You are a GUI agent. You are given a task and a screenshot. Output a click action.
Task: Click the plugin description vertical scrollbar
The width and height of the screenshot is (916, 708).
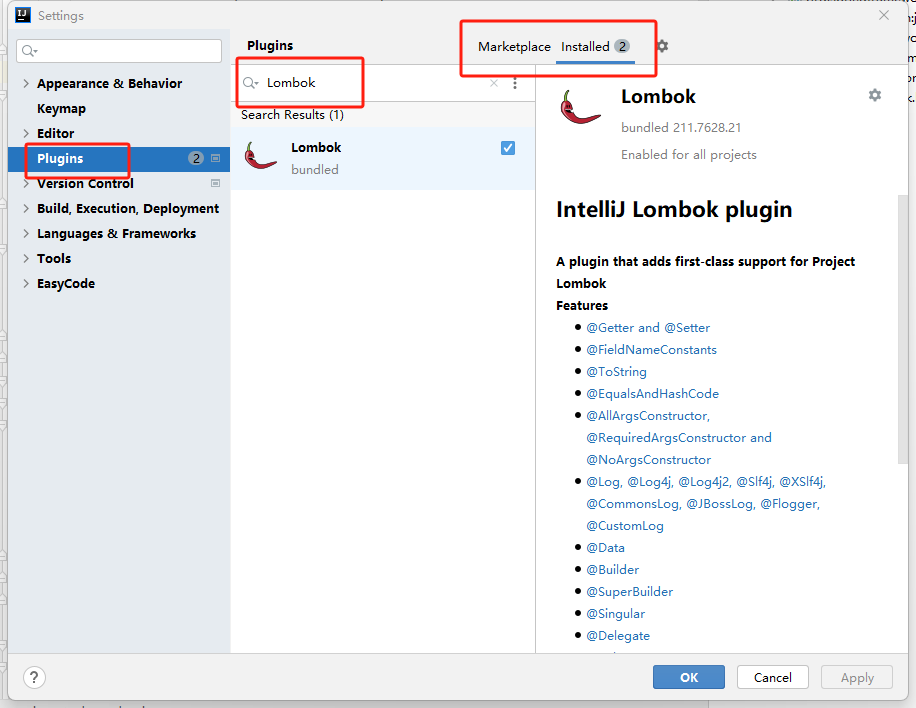tap(903, 329)
